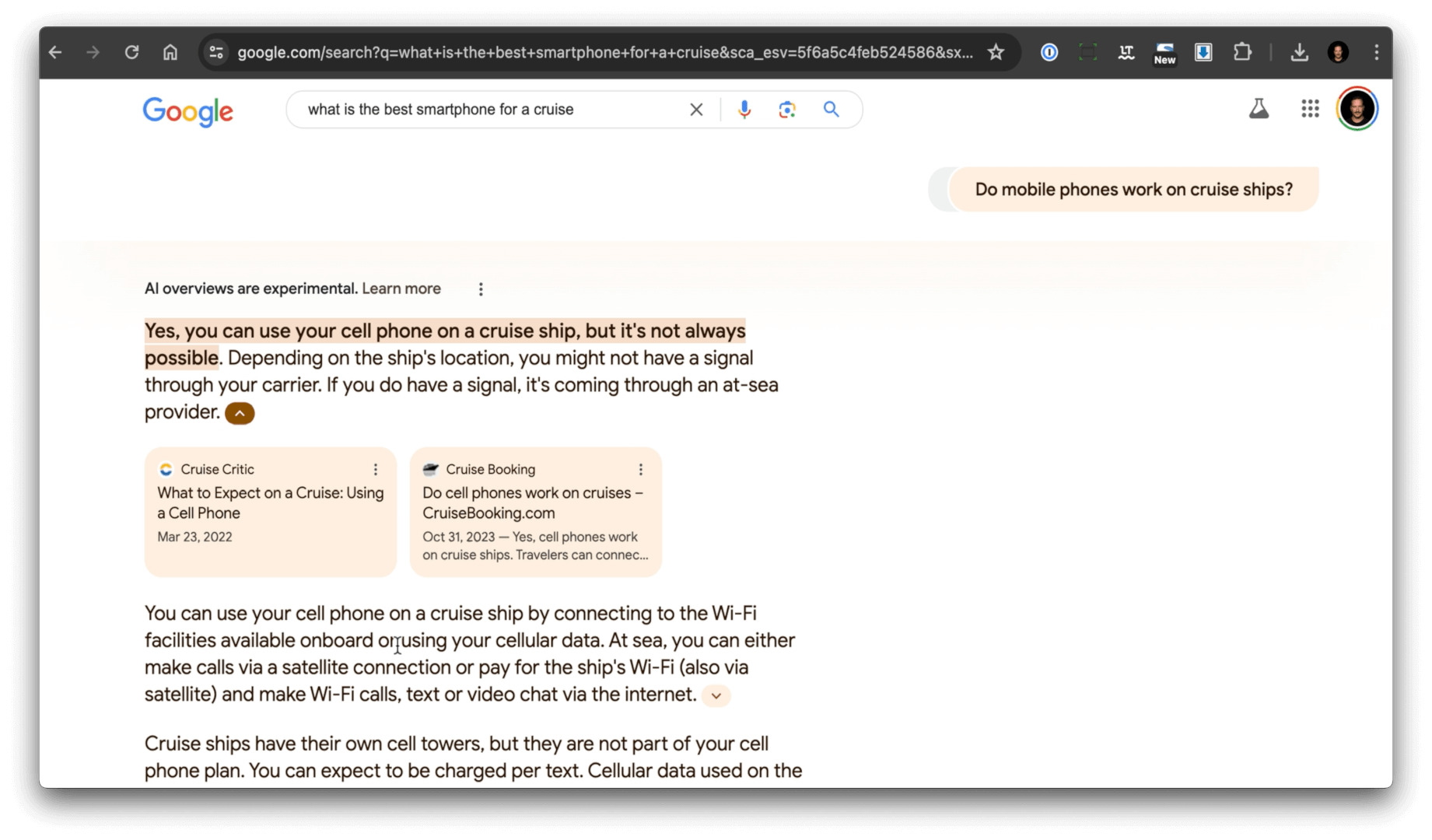
Task: Click the blue download arrow extension icon
Action: pyautogui.click(x=1203, y=52)
